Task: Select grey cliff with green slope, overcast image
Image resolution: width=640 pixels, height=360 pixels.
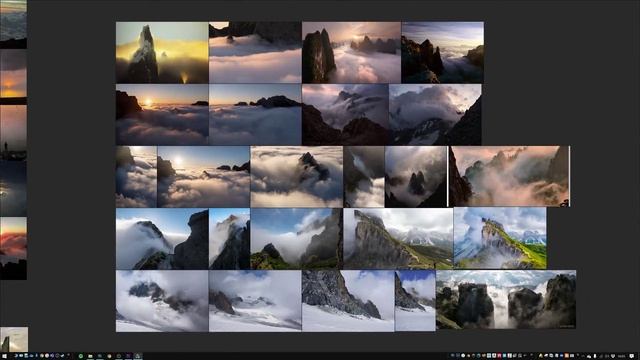Action: tap(398, 239)
